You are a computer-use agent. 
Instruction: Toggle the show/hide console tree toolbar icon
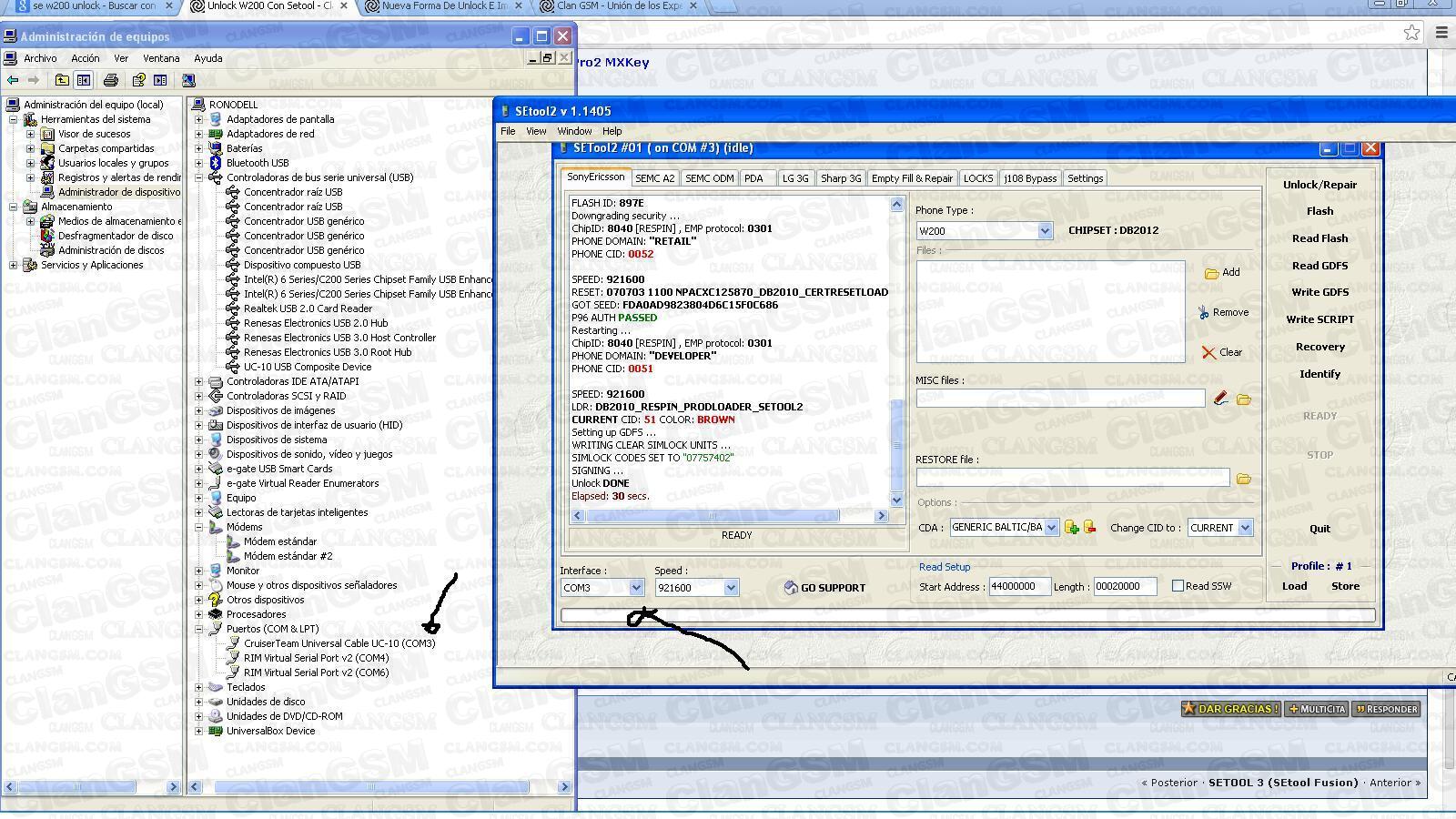(x=84, y=80)
